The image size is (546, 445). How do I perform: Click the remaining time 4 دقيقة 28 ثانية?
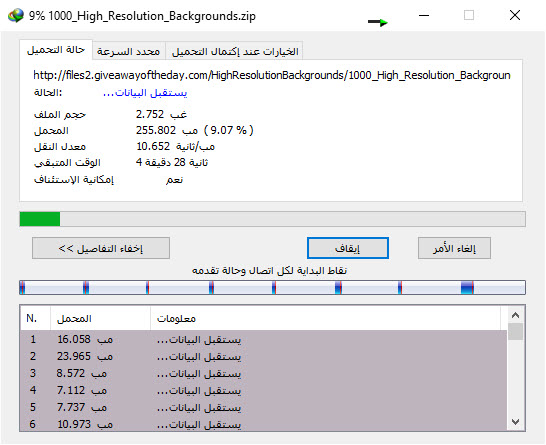click(172, 162)
